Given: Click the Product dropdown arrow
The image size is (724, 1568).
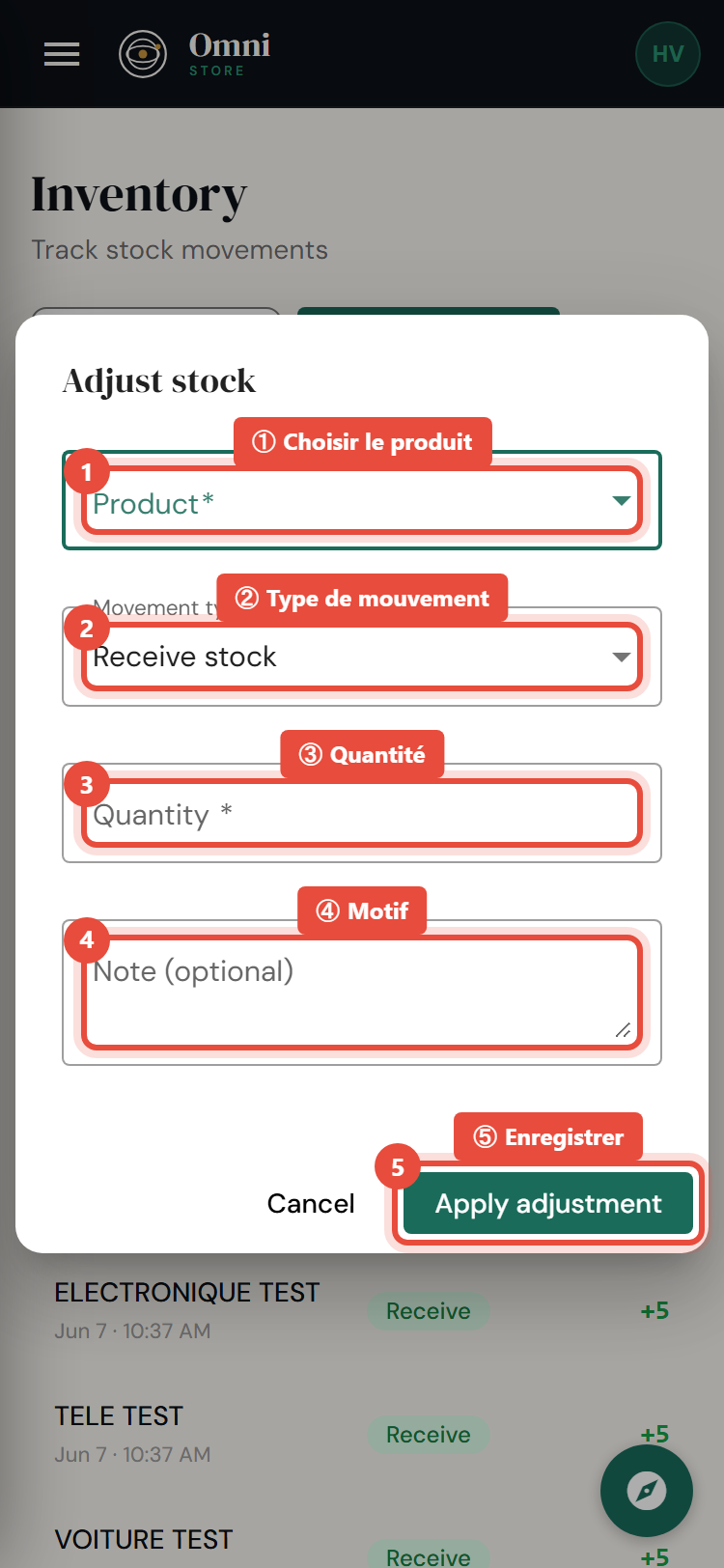Looking at the screenshot, I should coord(622,500).
